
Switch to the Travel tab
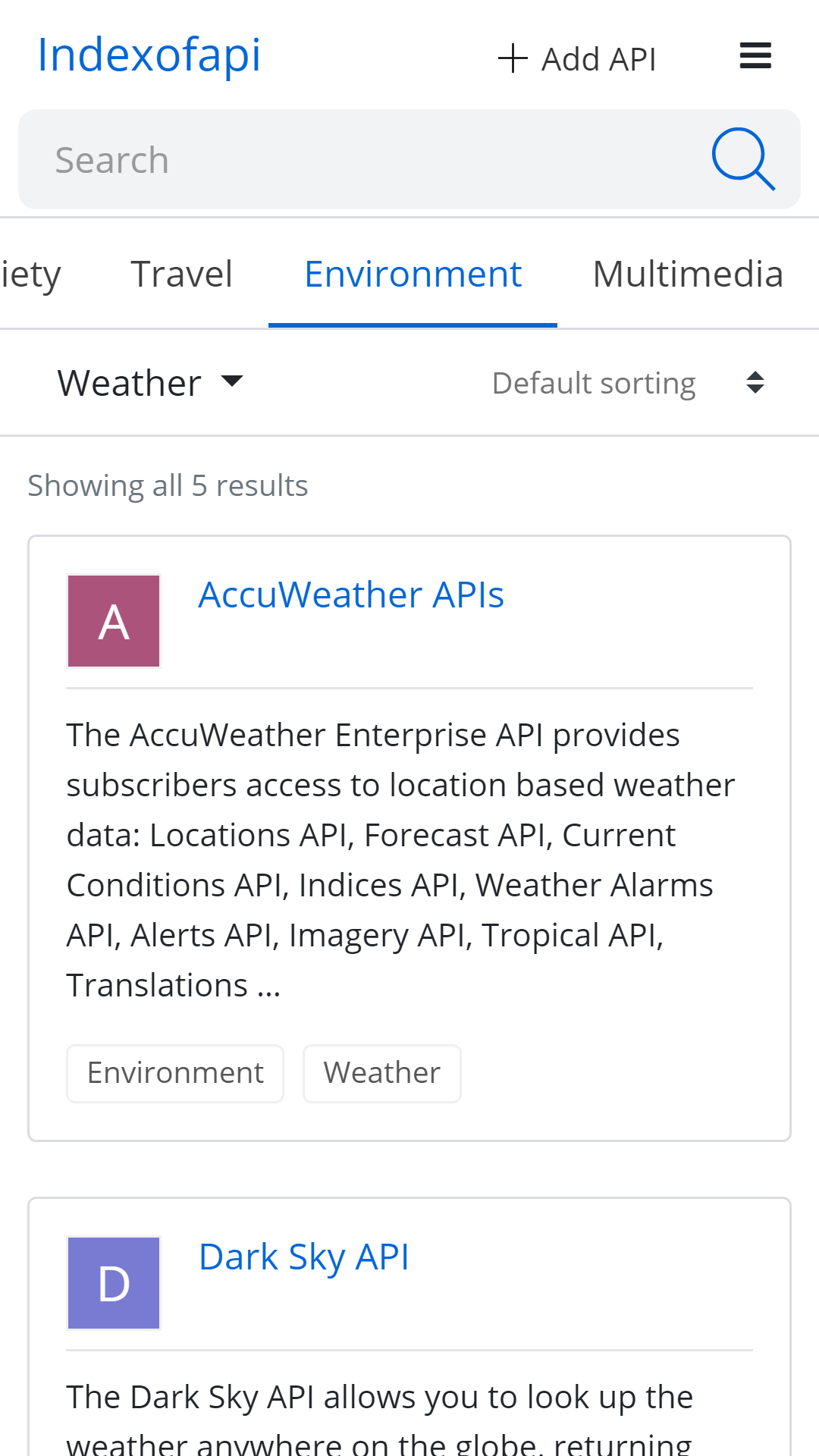click(x=181, y=275)
